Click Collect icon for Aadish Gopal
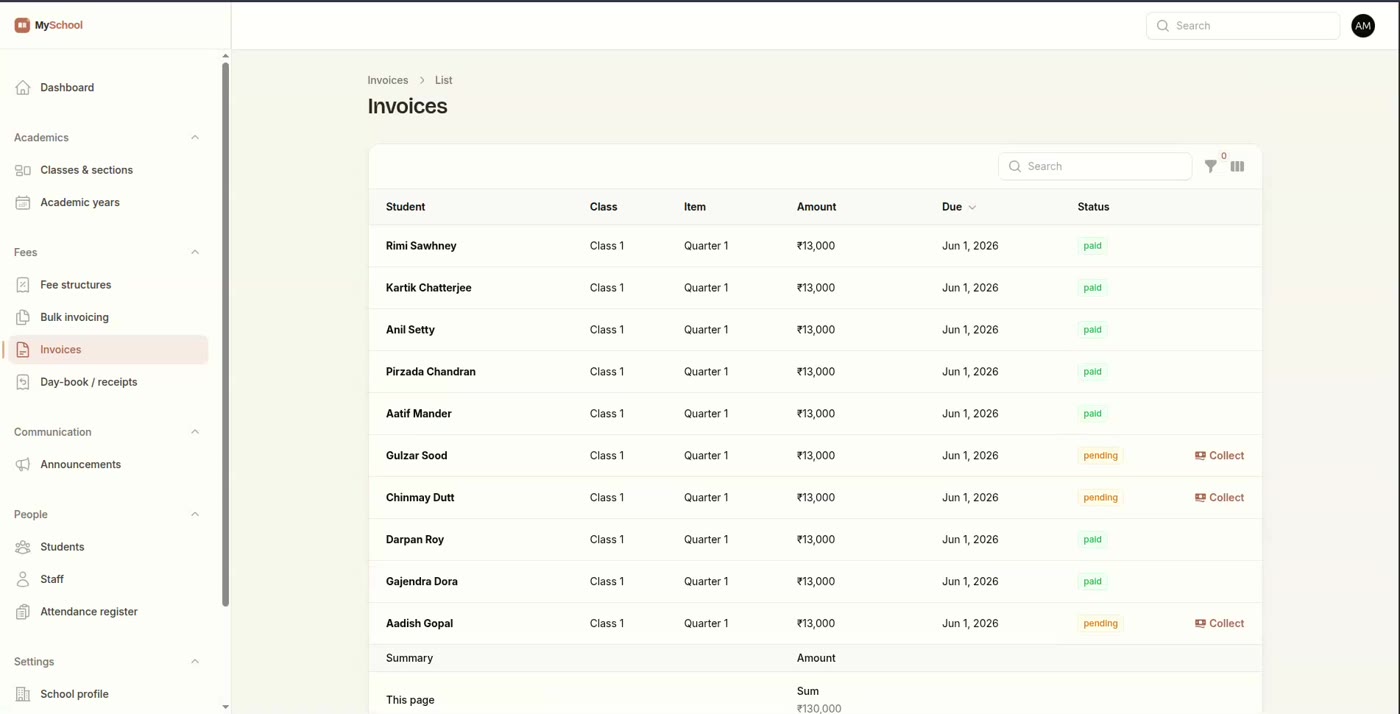1400x714 pixels. (1200, 624)
